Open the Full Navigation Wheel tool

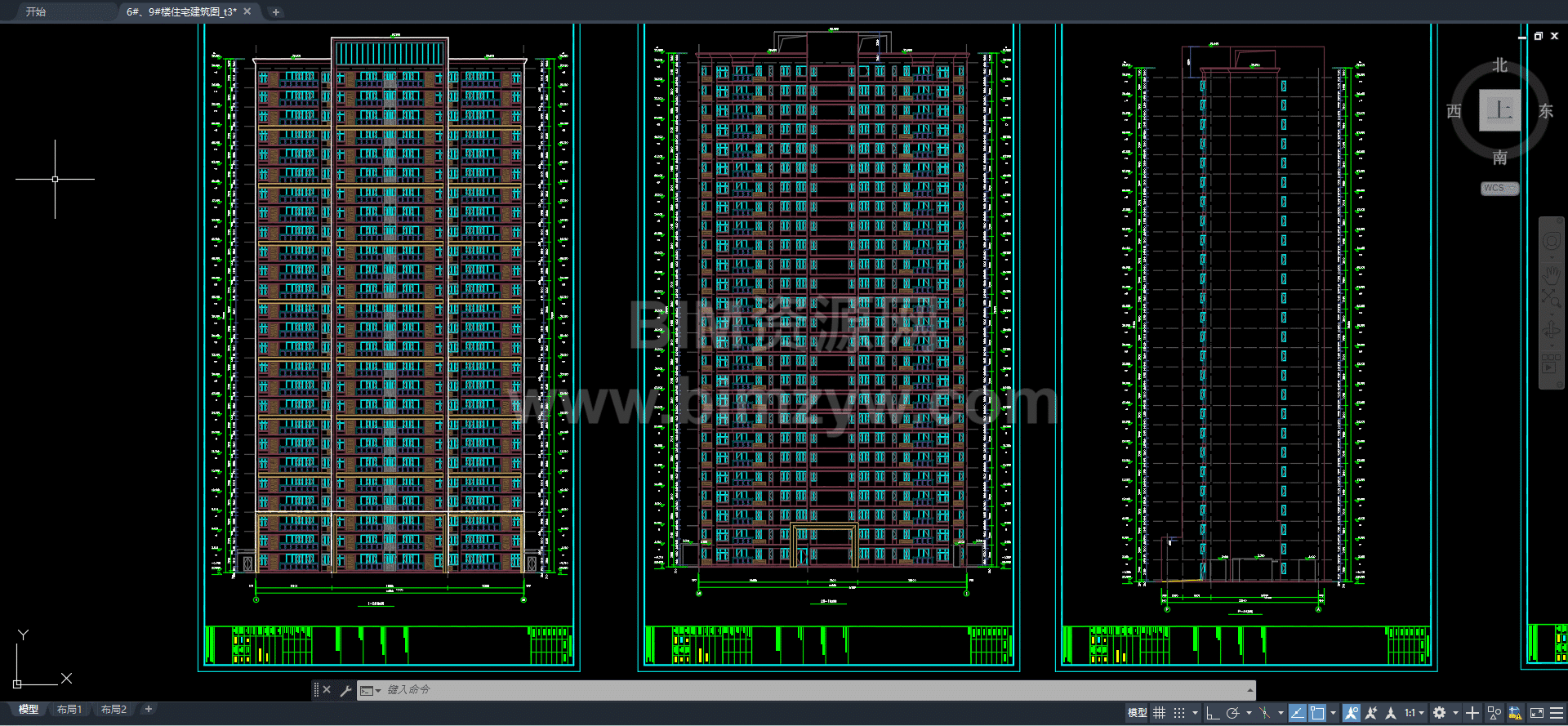(1551, 242)
